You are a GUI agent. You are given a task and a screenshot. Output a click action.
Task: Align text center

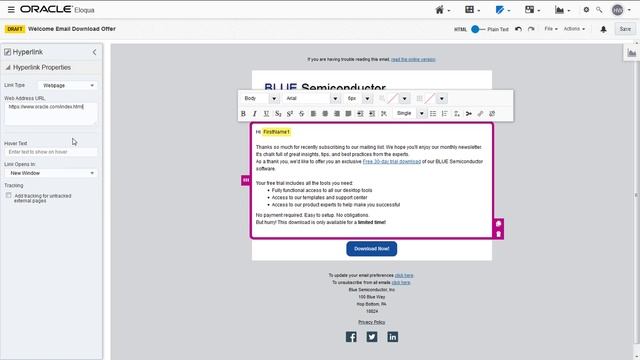point(325,113)
